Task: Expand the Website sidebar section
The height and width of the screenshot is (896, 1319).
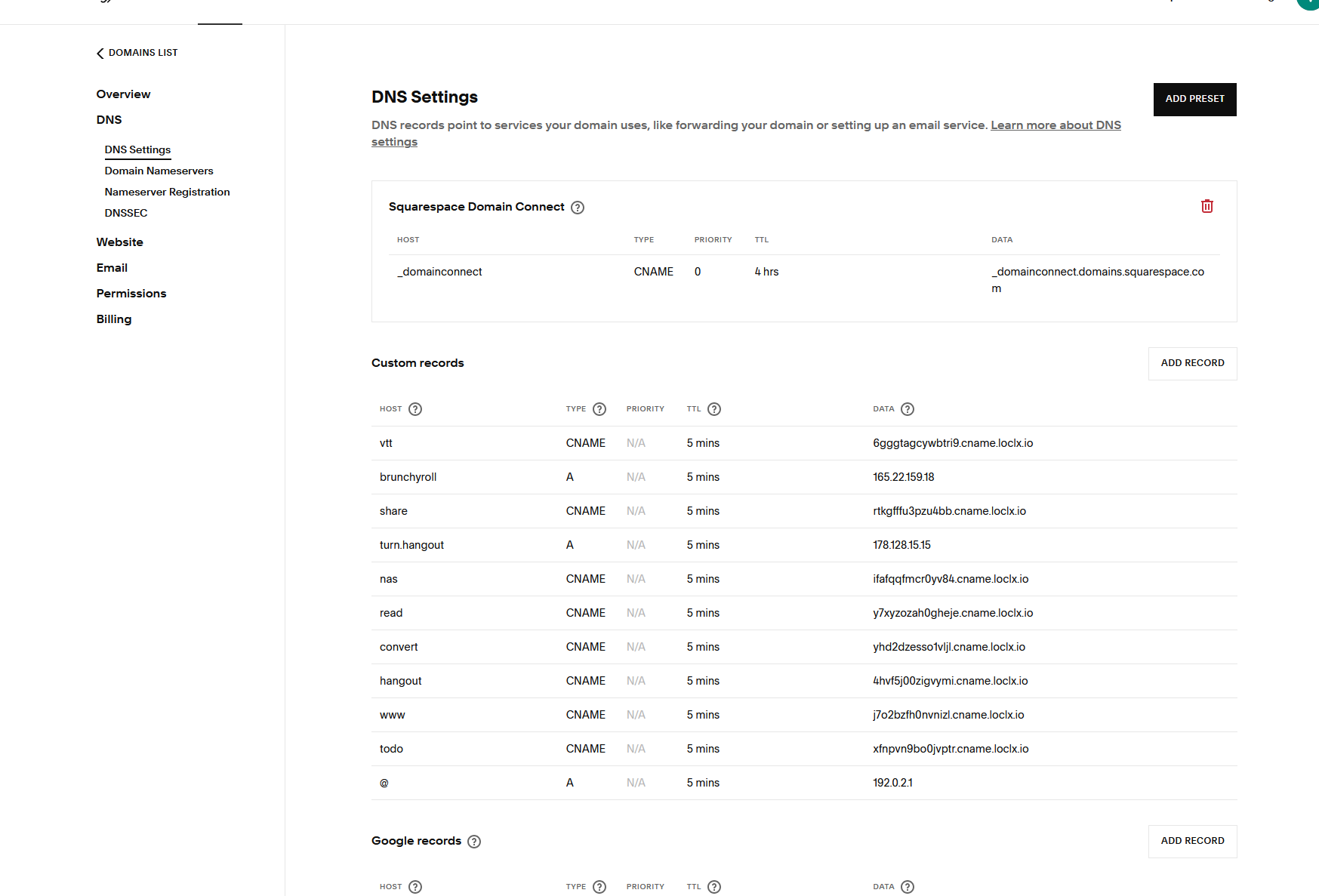Action: pos(119,242)
